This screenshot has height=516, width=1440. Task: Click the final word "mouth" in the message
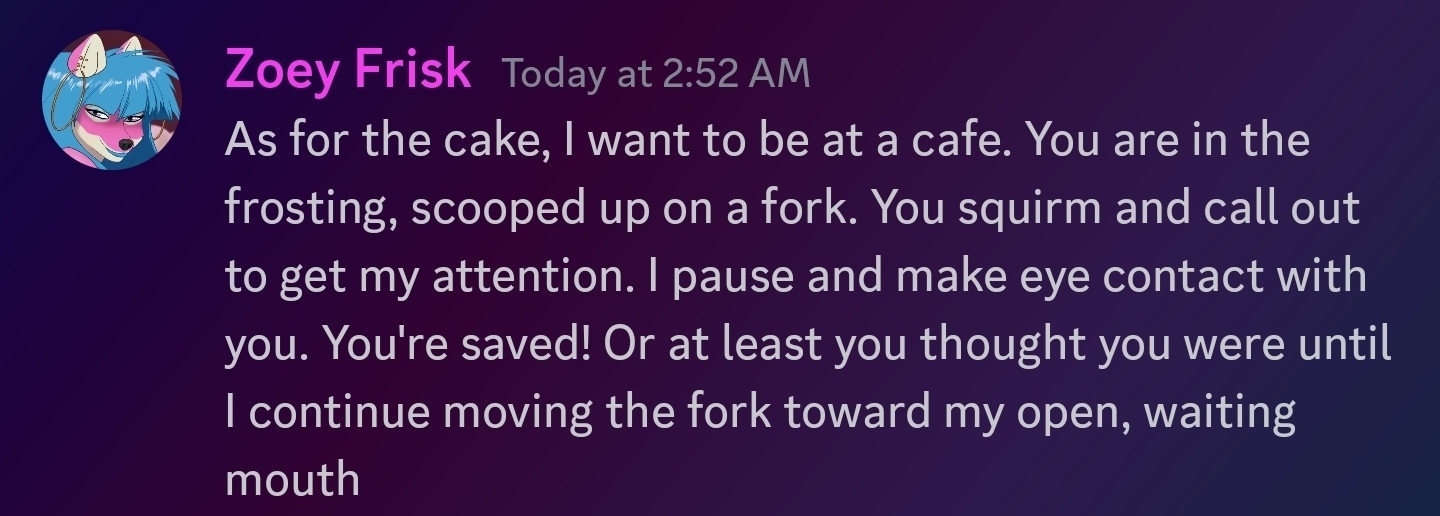(x=292, y=481)
